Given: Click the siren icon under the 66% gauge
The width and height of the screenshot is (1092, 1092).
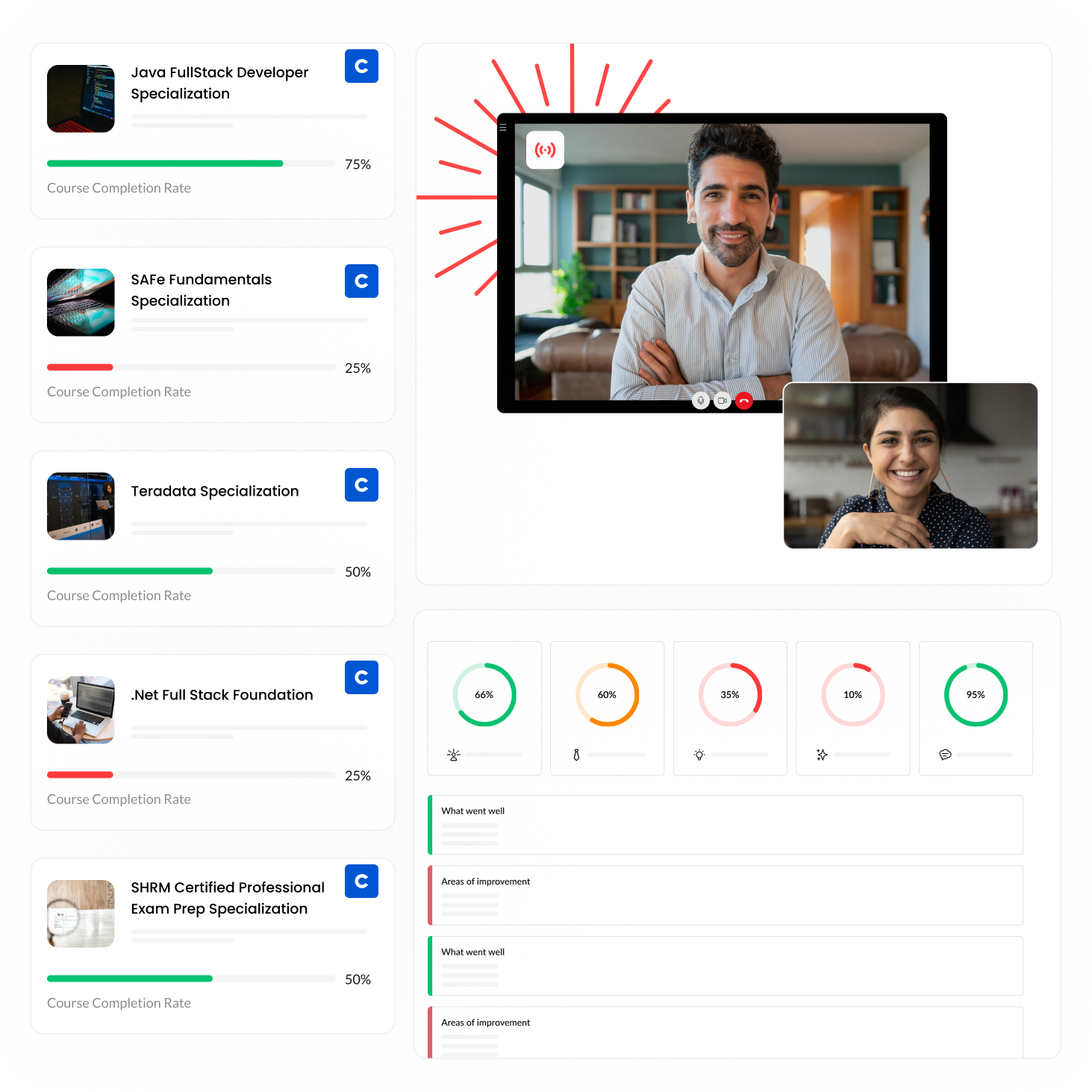Looking at the screenshot, I should (453, 755).
